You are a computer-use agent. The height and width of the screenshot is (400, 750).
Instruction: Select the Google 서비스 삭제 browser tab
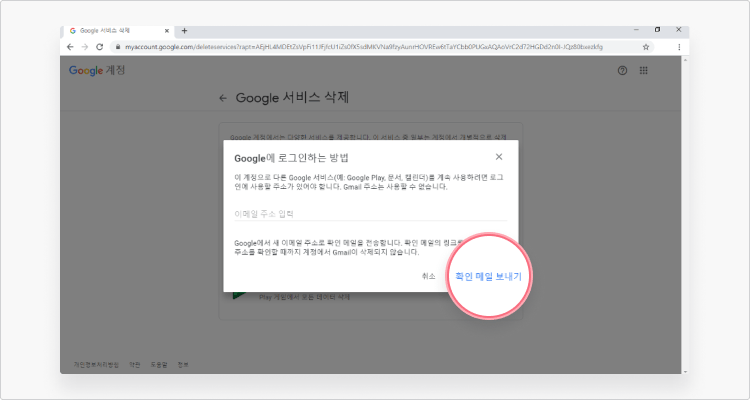[118, 31]
